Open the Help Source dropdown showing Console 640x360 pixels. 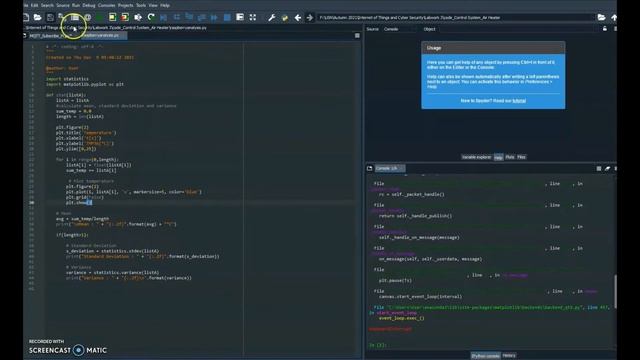(x=399, y=29)
